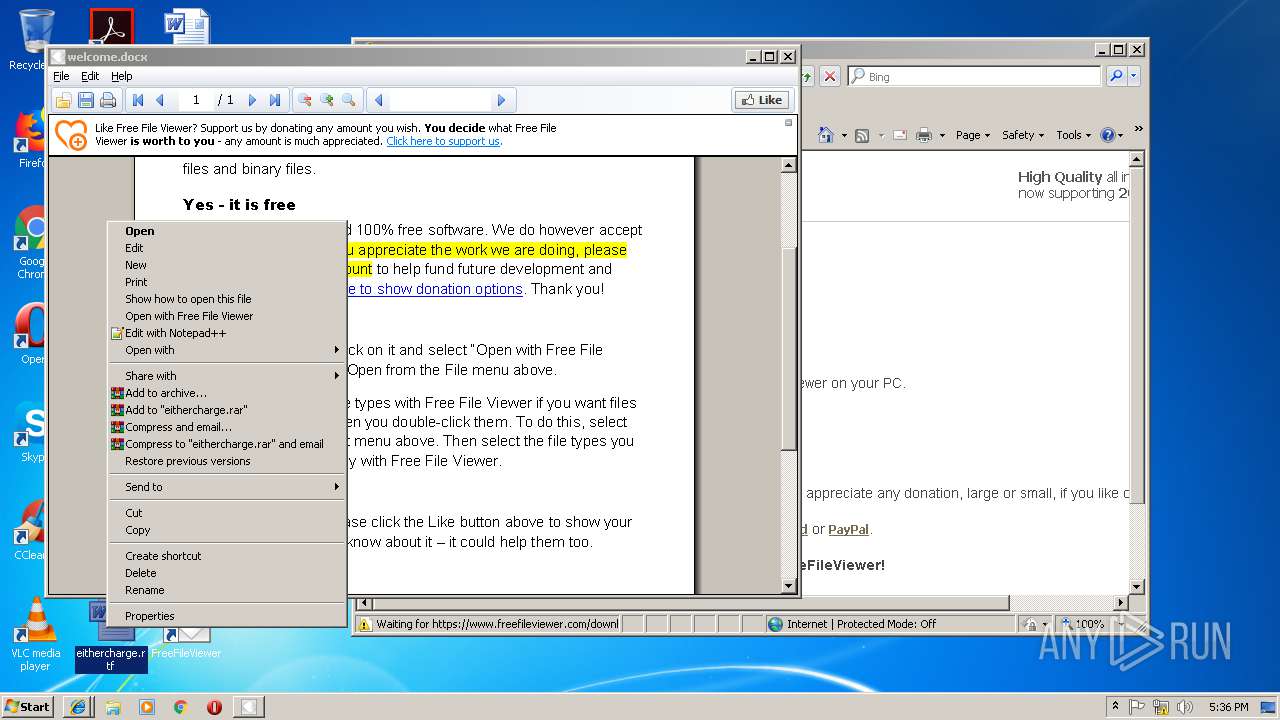Screen dimensions: 1280x720
Task: Choose Copy from the context menu
Action: click(226, 530)
